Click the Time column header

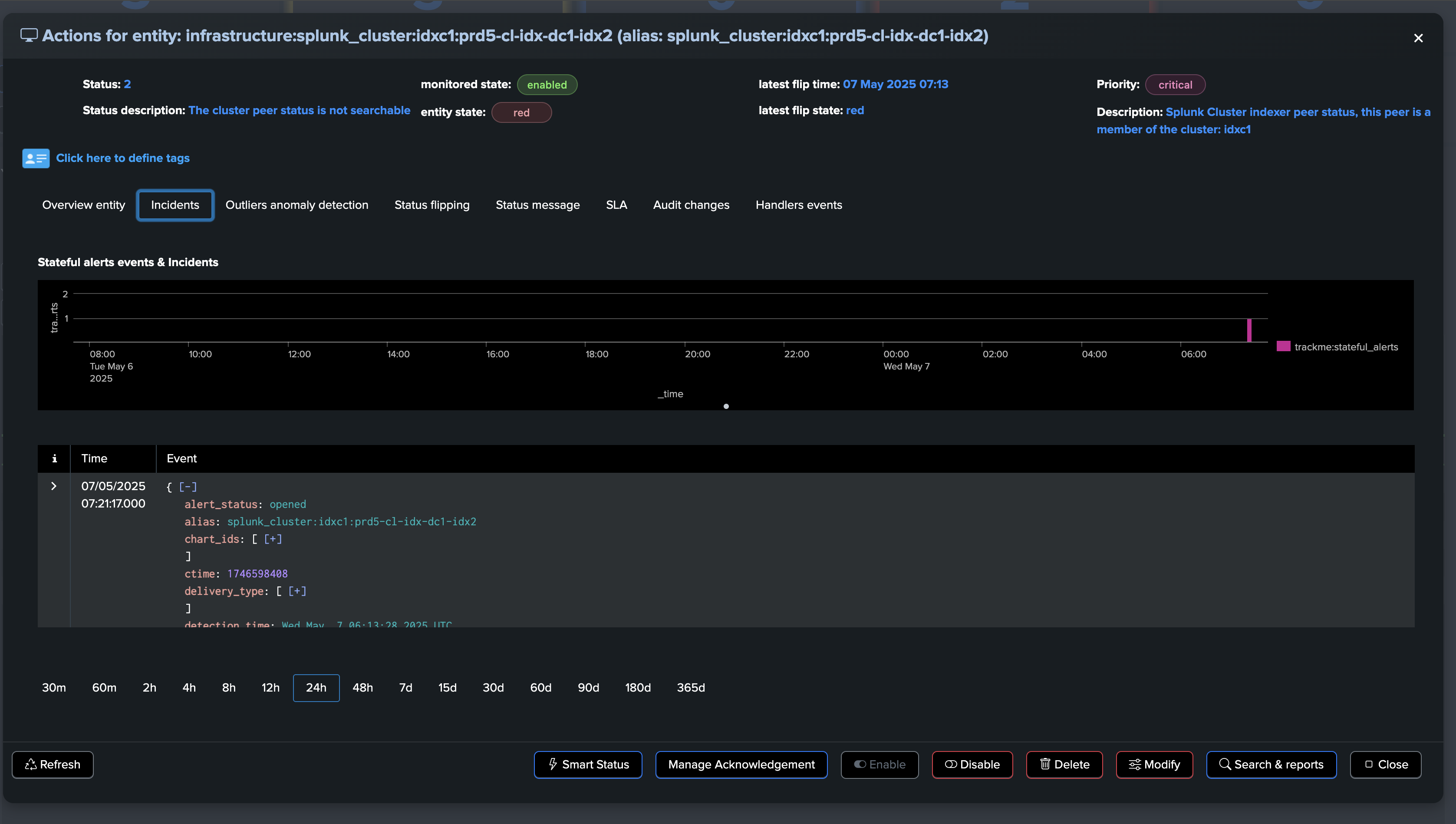(x=94, y=458)
